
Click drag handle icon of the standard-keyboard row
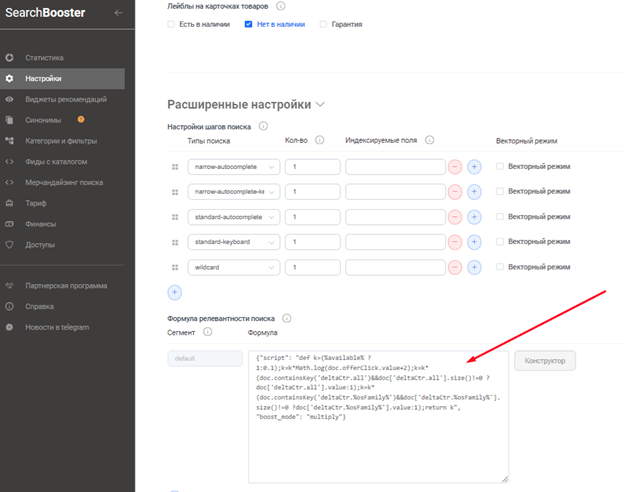pyautogui.click(x=174, y=242)
